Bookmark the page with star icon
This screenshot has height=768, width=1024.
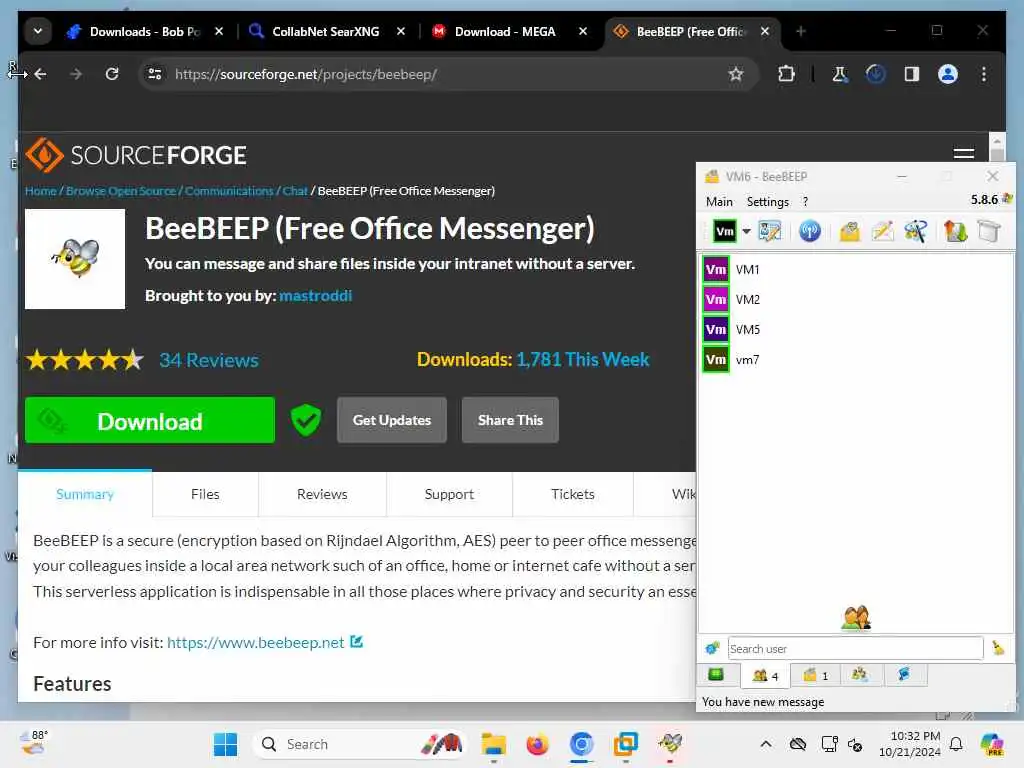click(736, 74)
